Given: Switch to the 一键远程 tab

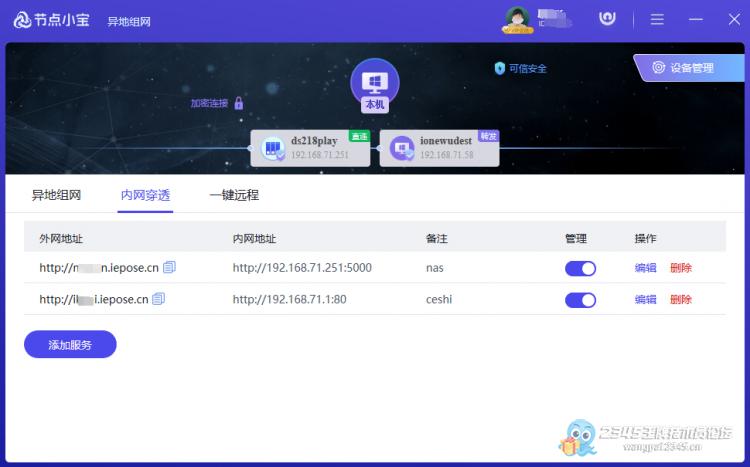Looking at the screenshot, I should pos(234,195).
